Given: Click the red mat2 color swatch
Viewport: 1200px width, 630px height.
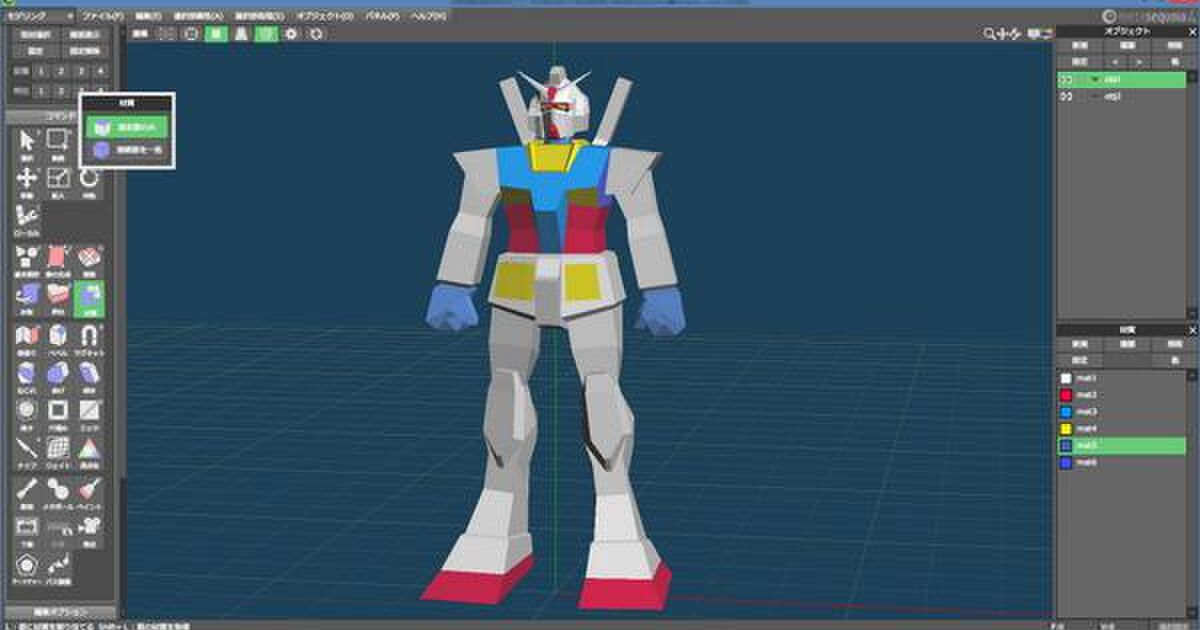Looking at the screenshot, I should [1066, 395].
